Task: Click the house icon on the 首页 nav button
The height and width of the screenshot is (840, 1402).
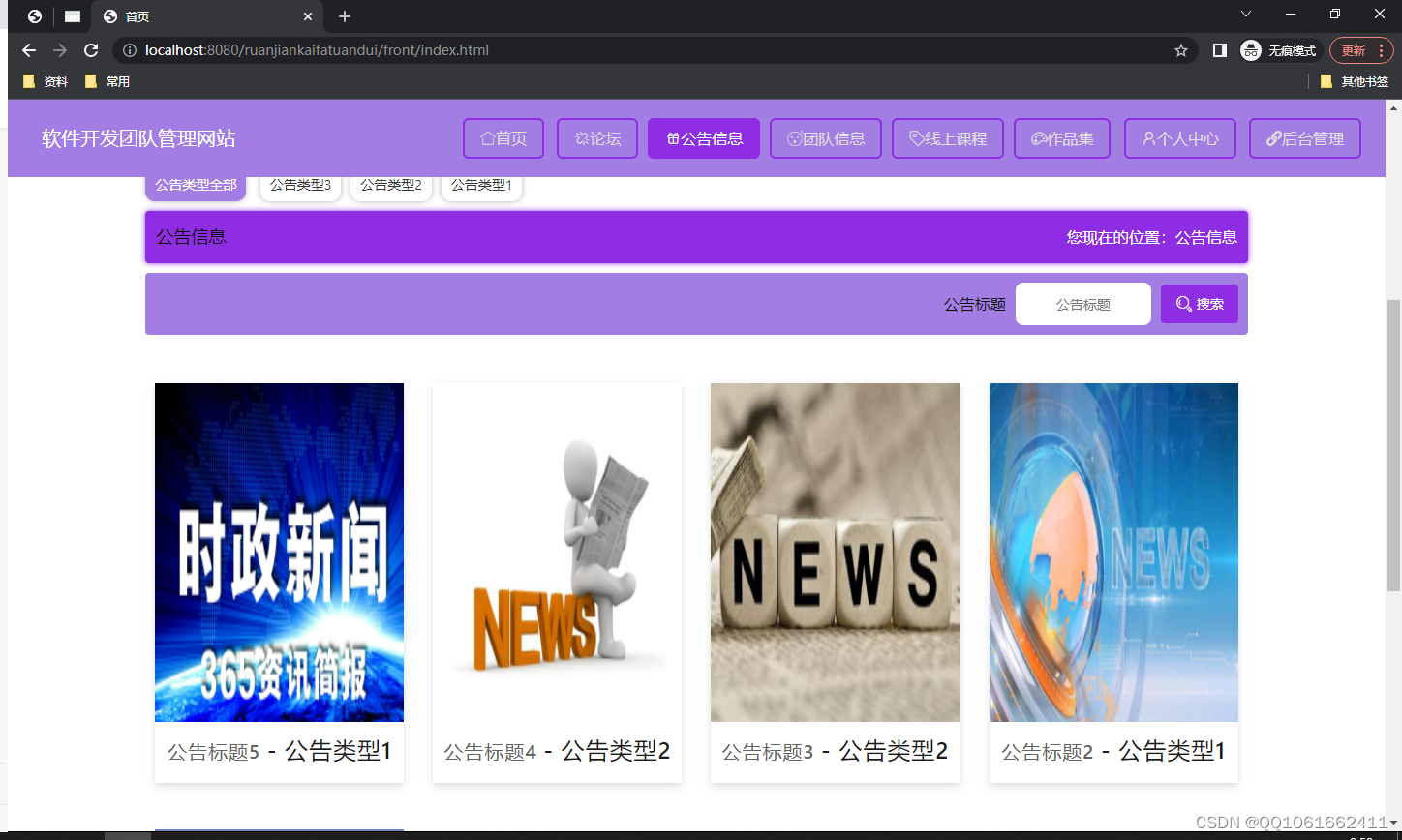Action: (x=487, y=137)
